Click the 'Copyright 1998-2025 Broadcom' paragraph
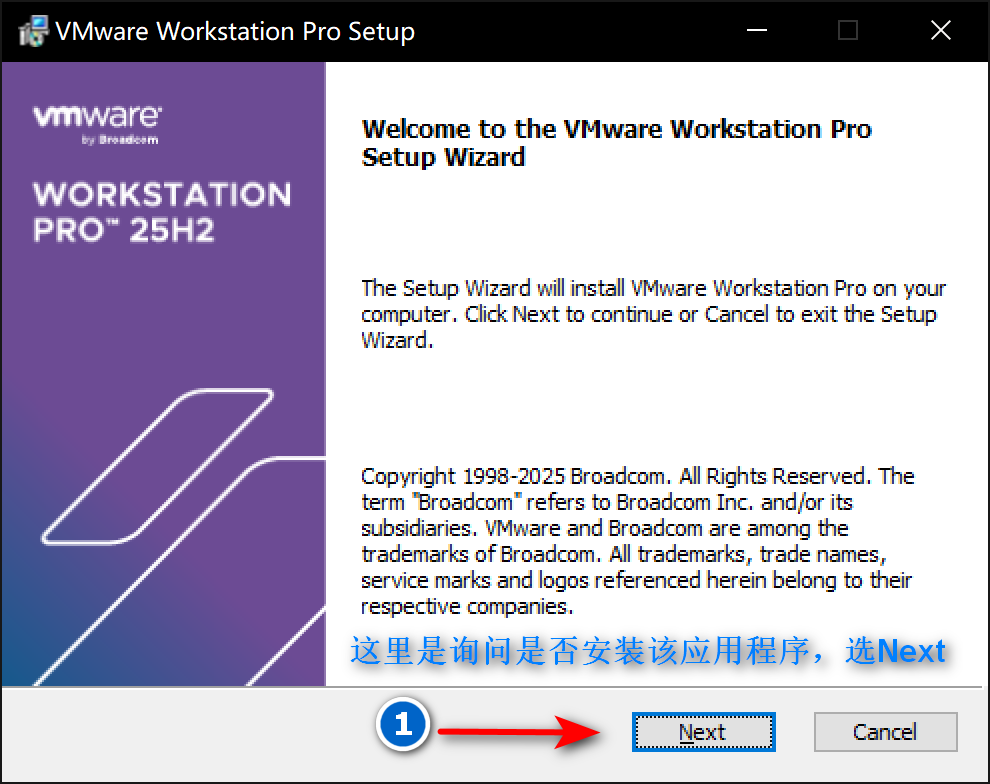The width and height of the screenshot is (990, 784). (x=638, y=541)
